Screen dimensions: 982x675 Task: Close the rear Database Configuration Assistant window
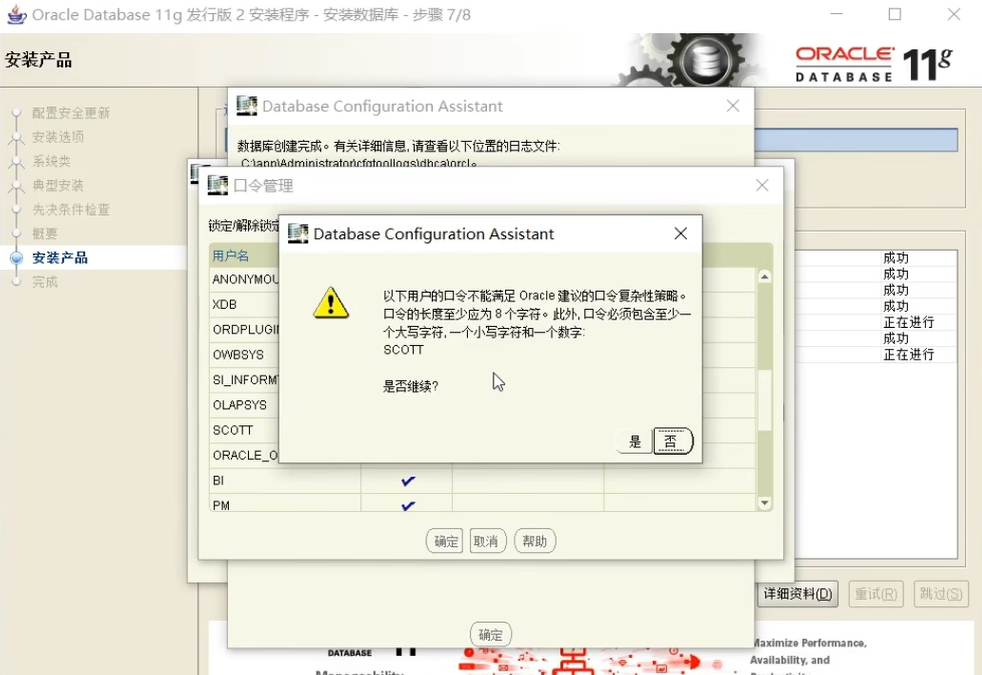(733, 106)
